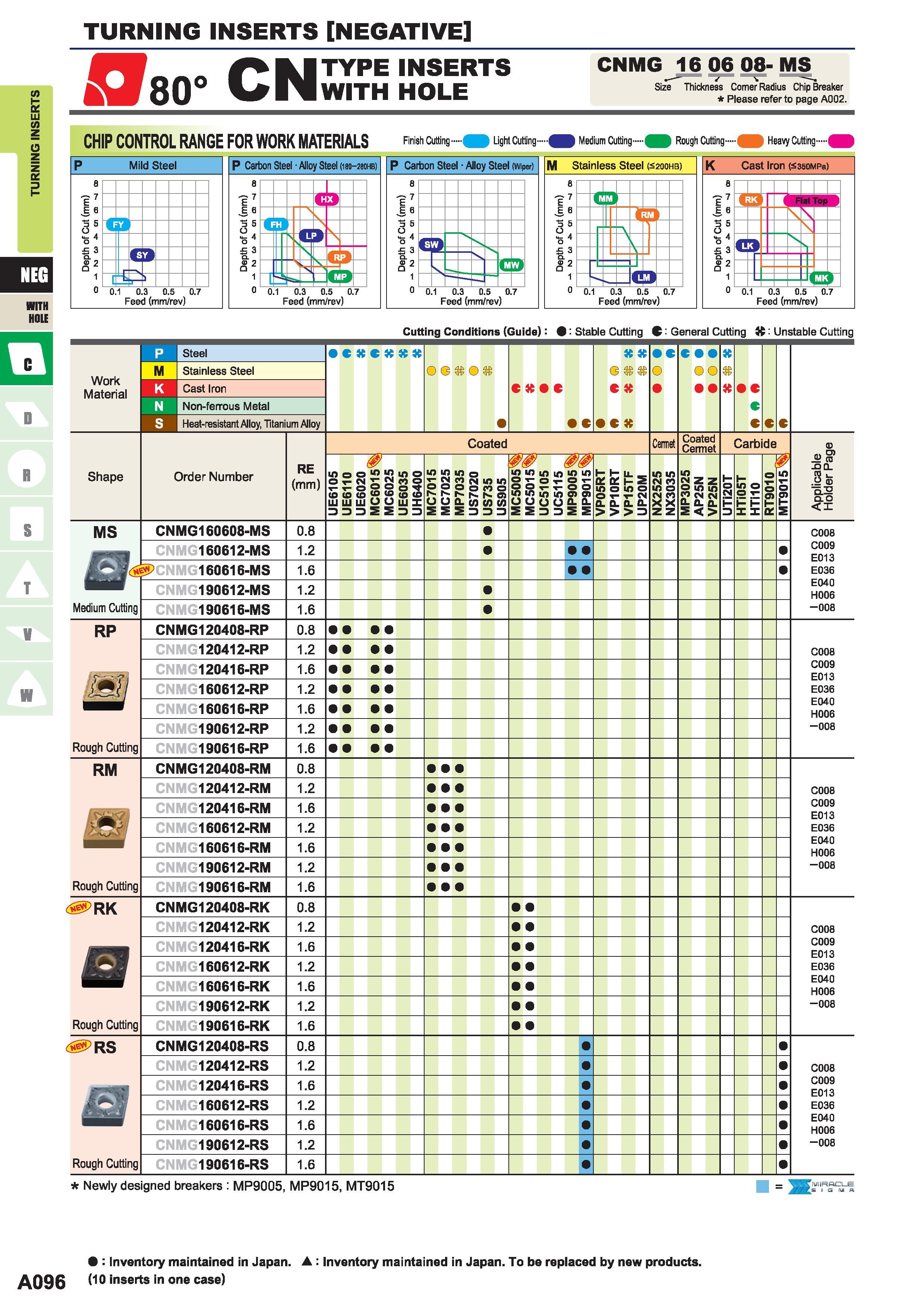
Task: Open the NEG section tab
Action: 27,275
